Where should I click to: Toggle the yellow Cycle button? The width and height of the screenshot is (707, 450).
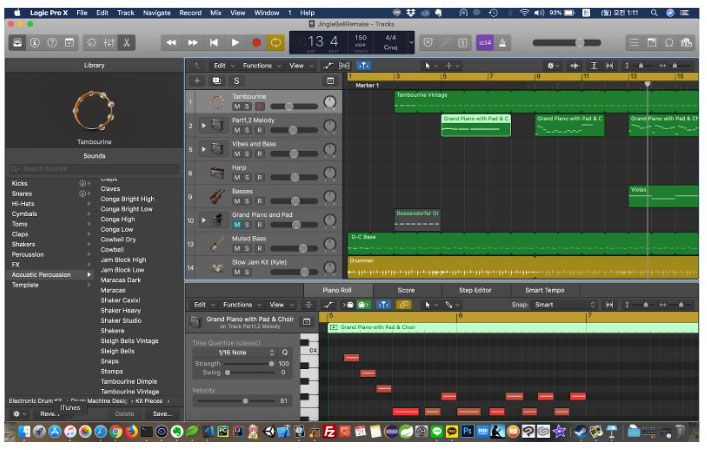click(x=275, y=43)
